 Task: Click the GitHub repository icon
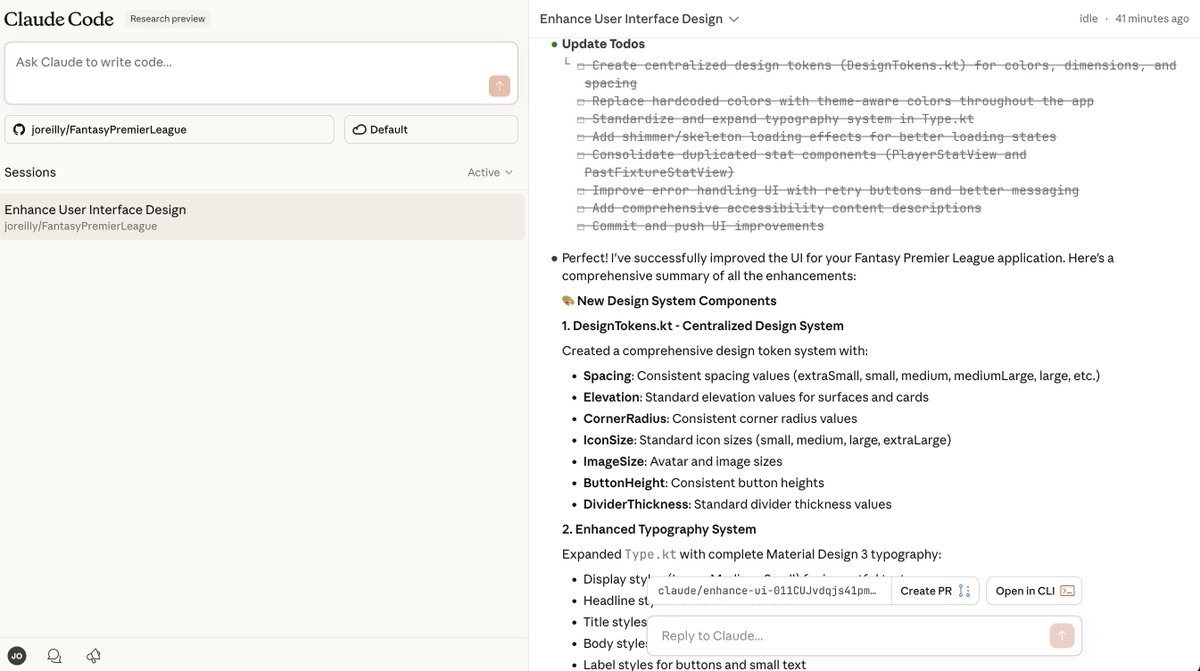pos(19,129)
